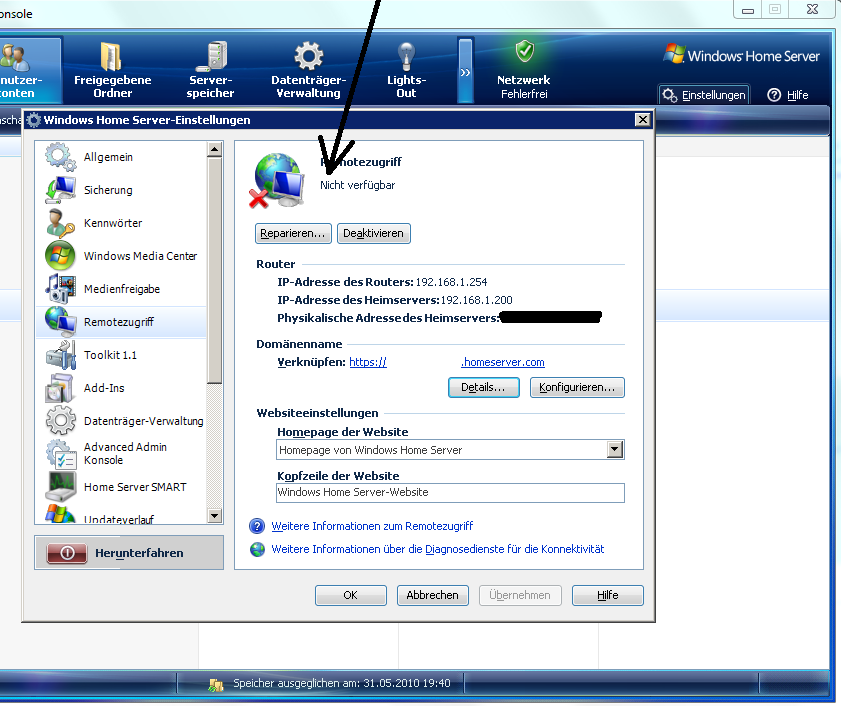Open Hilfe in the console header
Image resolution: width=841 pixels, height=706 pixels.
pyautogui.click(x=788, y=95)
